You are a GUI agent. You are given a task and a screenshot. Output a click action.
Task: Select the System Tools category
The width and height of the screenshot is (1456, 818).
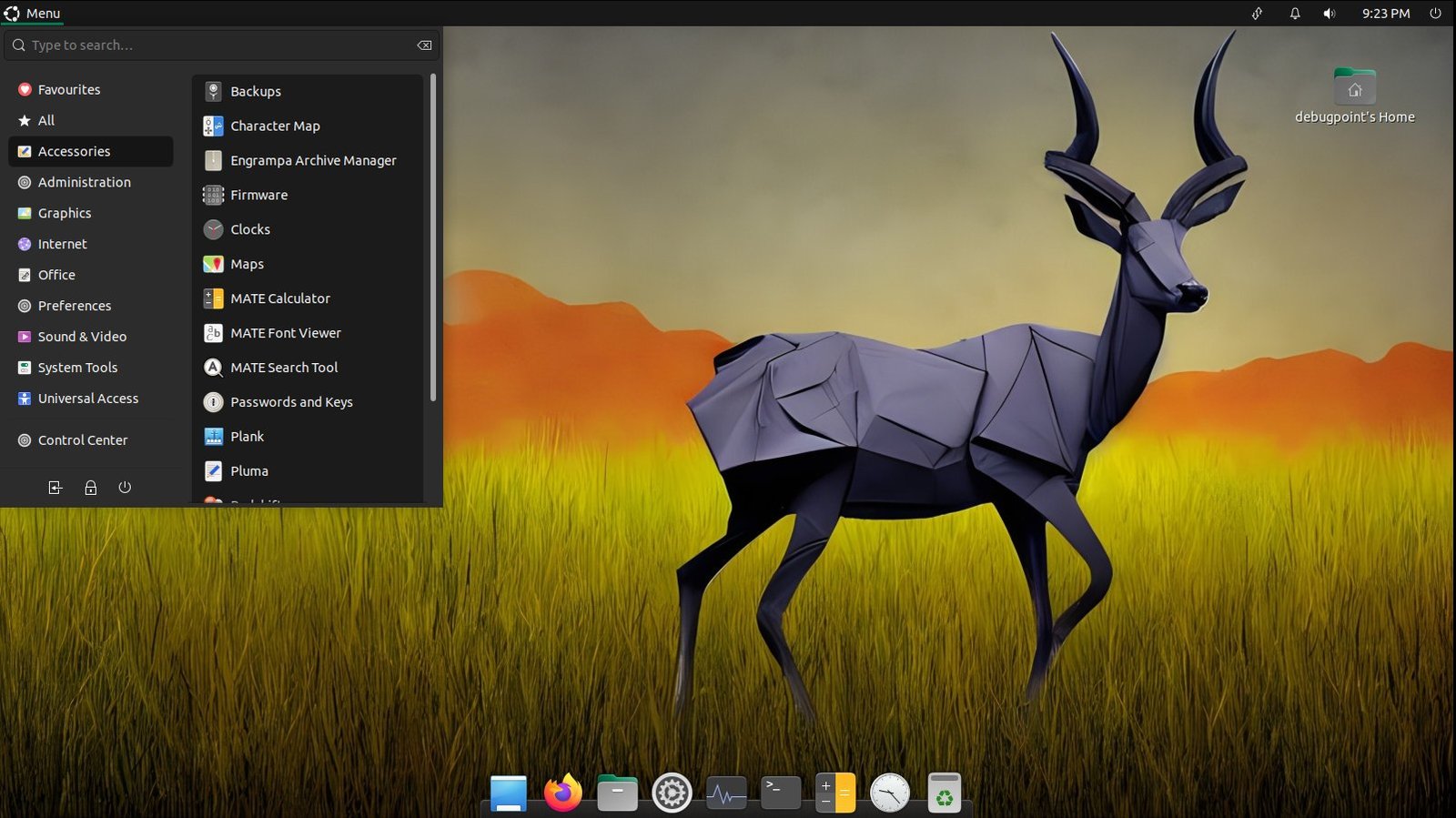tap(90, 368)
